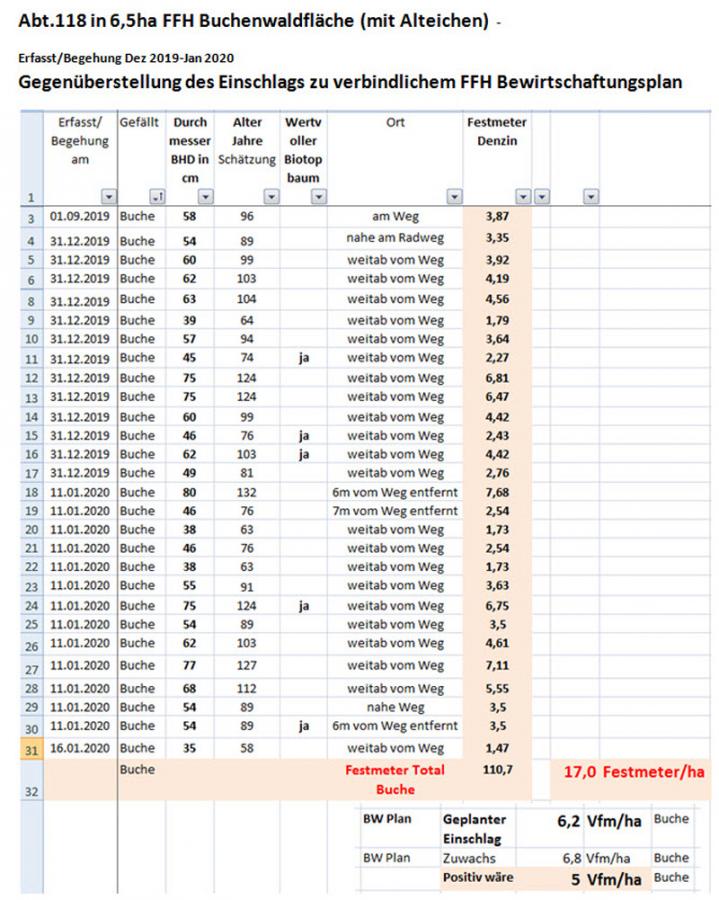Select row header 3
This screenshot has width=719, height=900.
click(x=30, y=217)
